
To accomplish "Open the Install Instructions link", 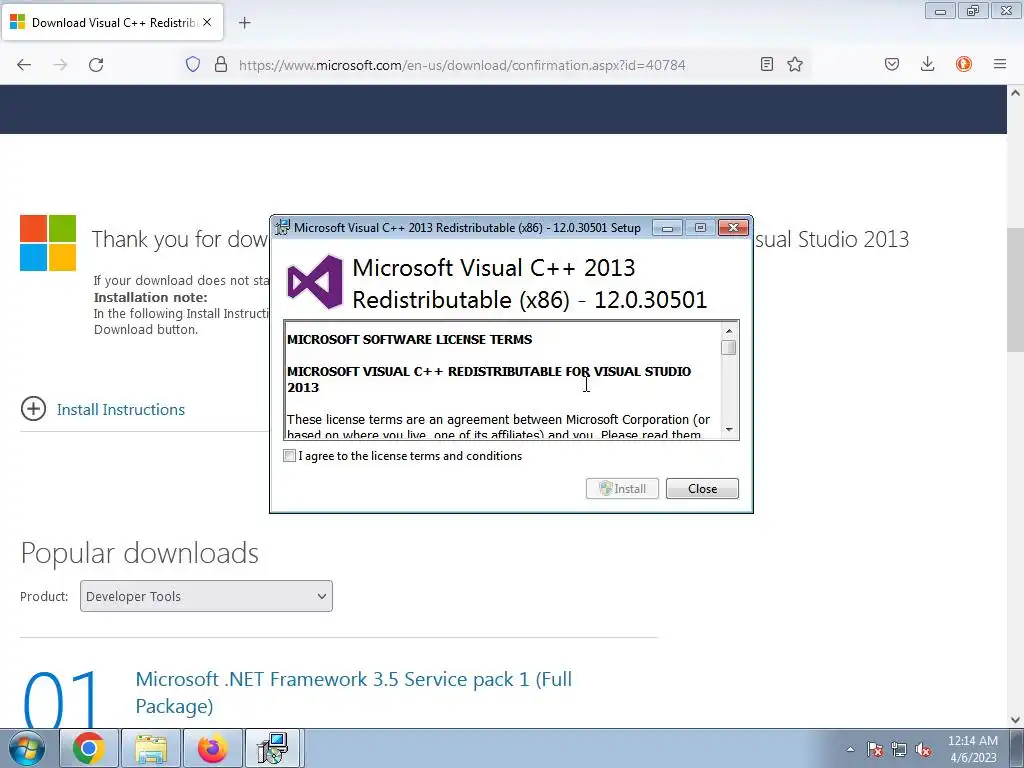I will pyautogui.click(x=121, y=409).
